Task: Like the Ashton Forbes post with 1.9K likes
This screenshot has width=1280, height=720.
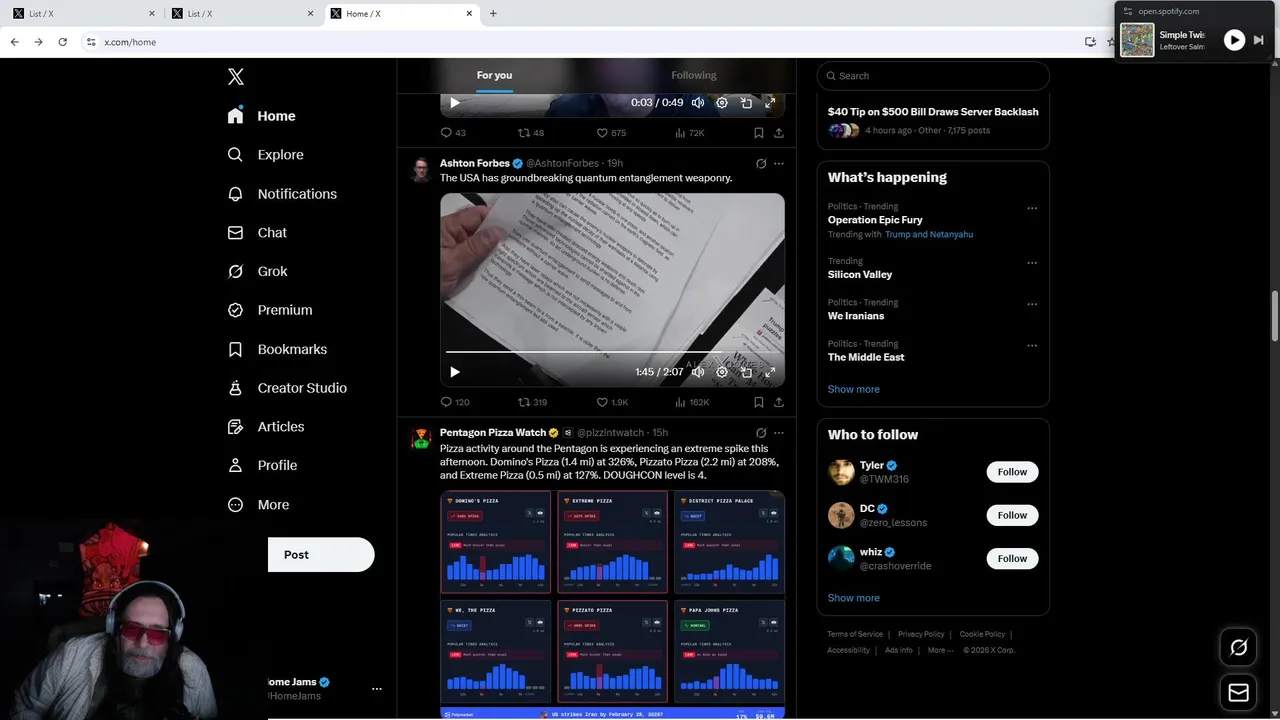Action: pos(612,402)
